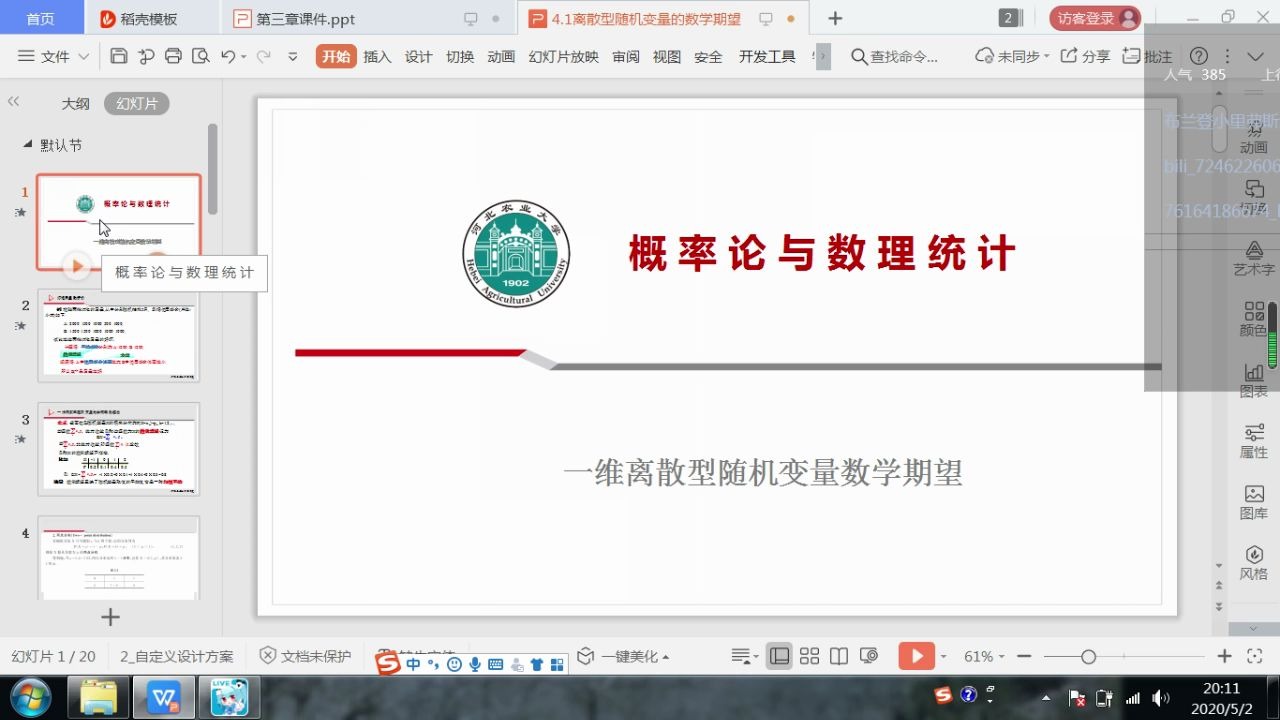Open Print Preview from the quick toolbar
This screenshot has height=720, width=1280.
click(200, 56)
